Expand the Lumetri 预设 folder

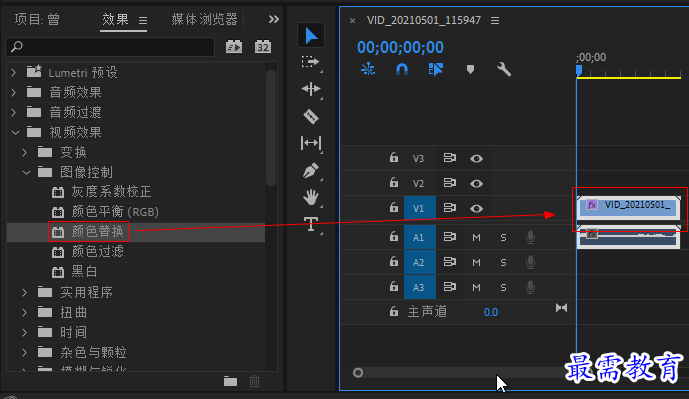pyautogui.click(x=14, y=72)
